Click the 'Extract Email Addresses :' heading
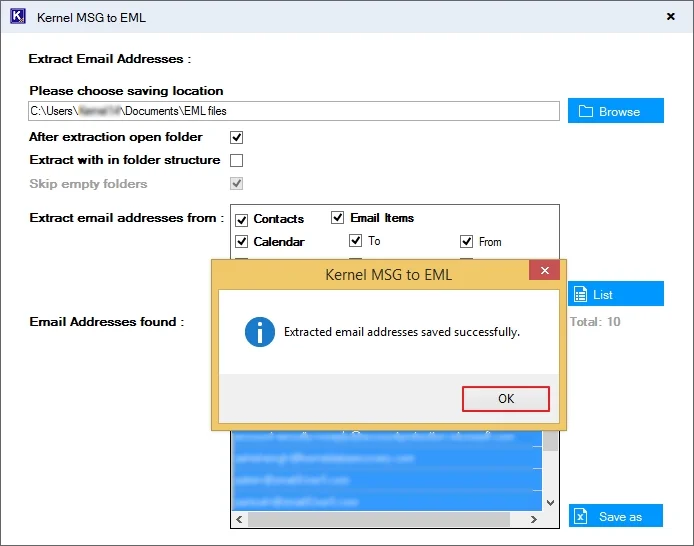Viewport: 694px width, 546px height. [110, 59]
